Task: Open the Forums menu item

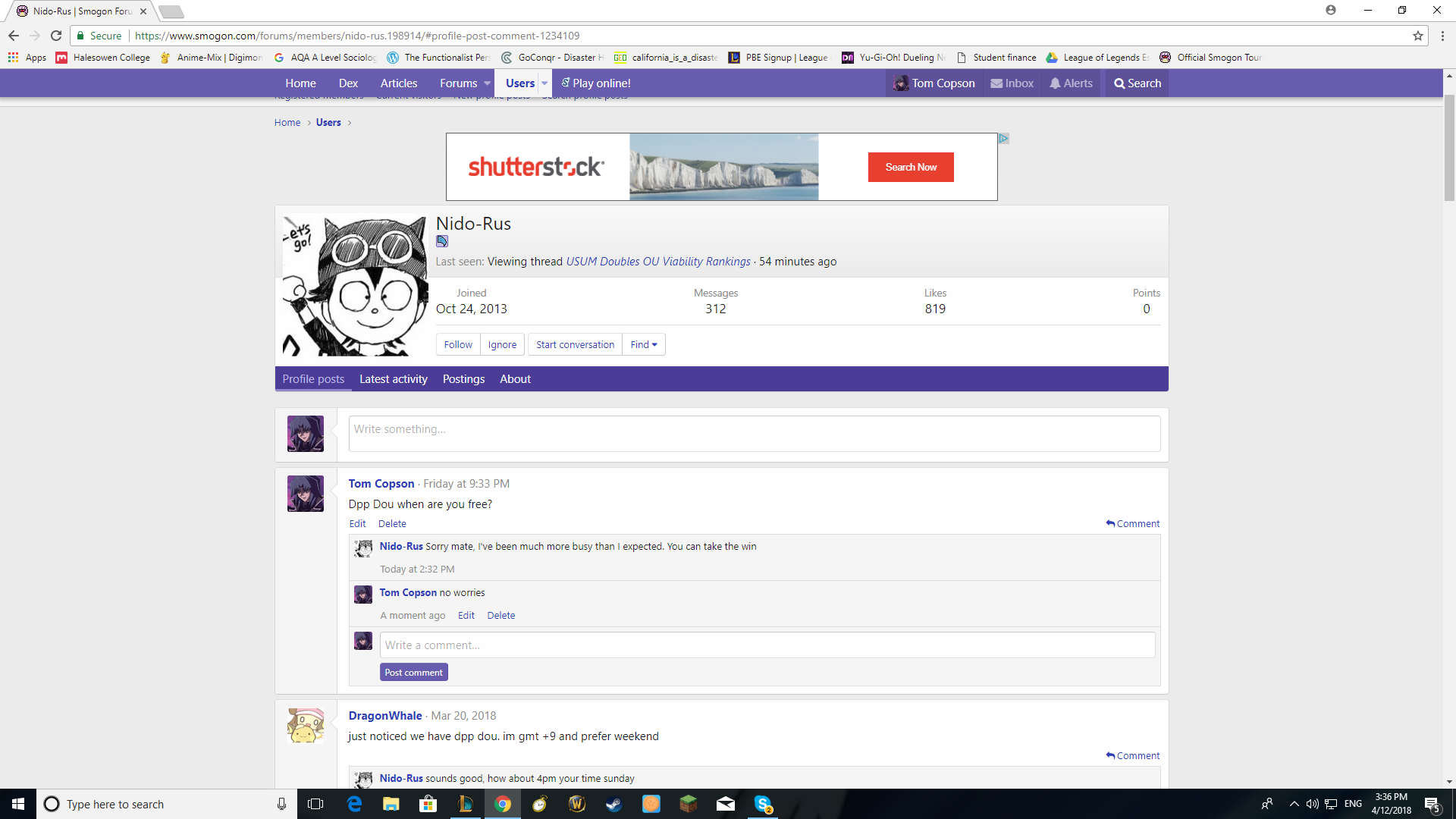Action: tap(458, 83)
